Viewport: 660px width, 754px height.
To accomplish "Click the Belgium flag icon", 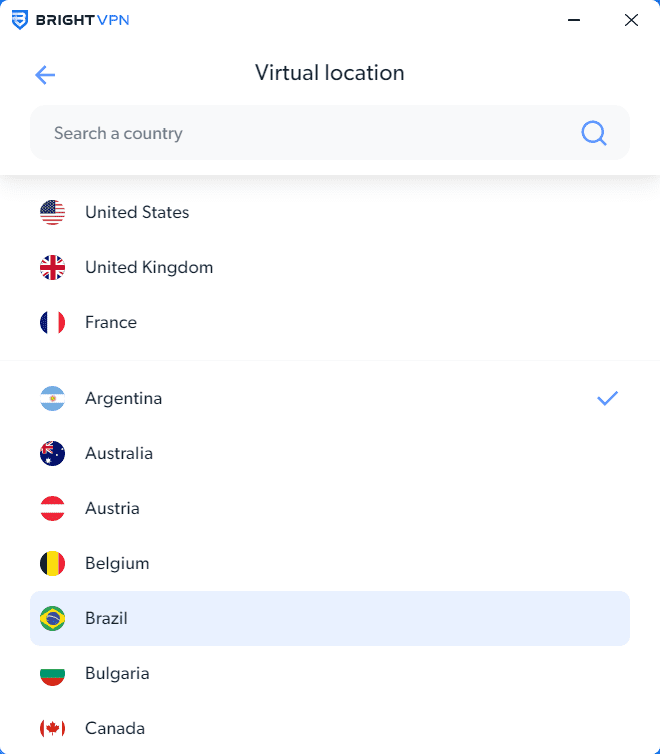I will pyautogui.click(x=52, y=563).
